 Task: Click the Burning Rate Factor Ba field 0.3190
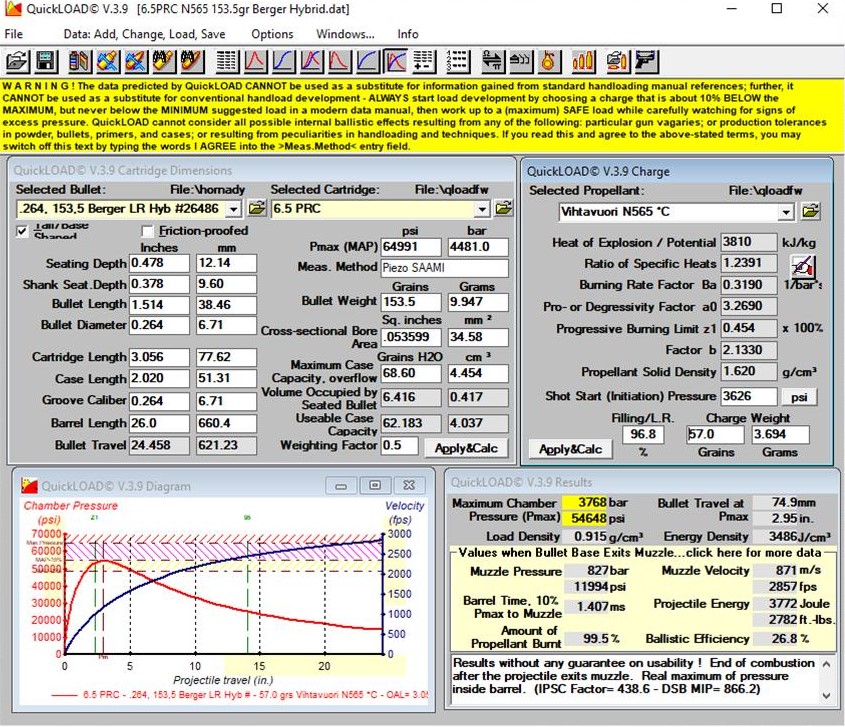tap(749, 285)
